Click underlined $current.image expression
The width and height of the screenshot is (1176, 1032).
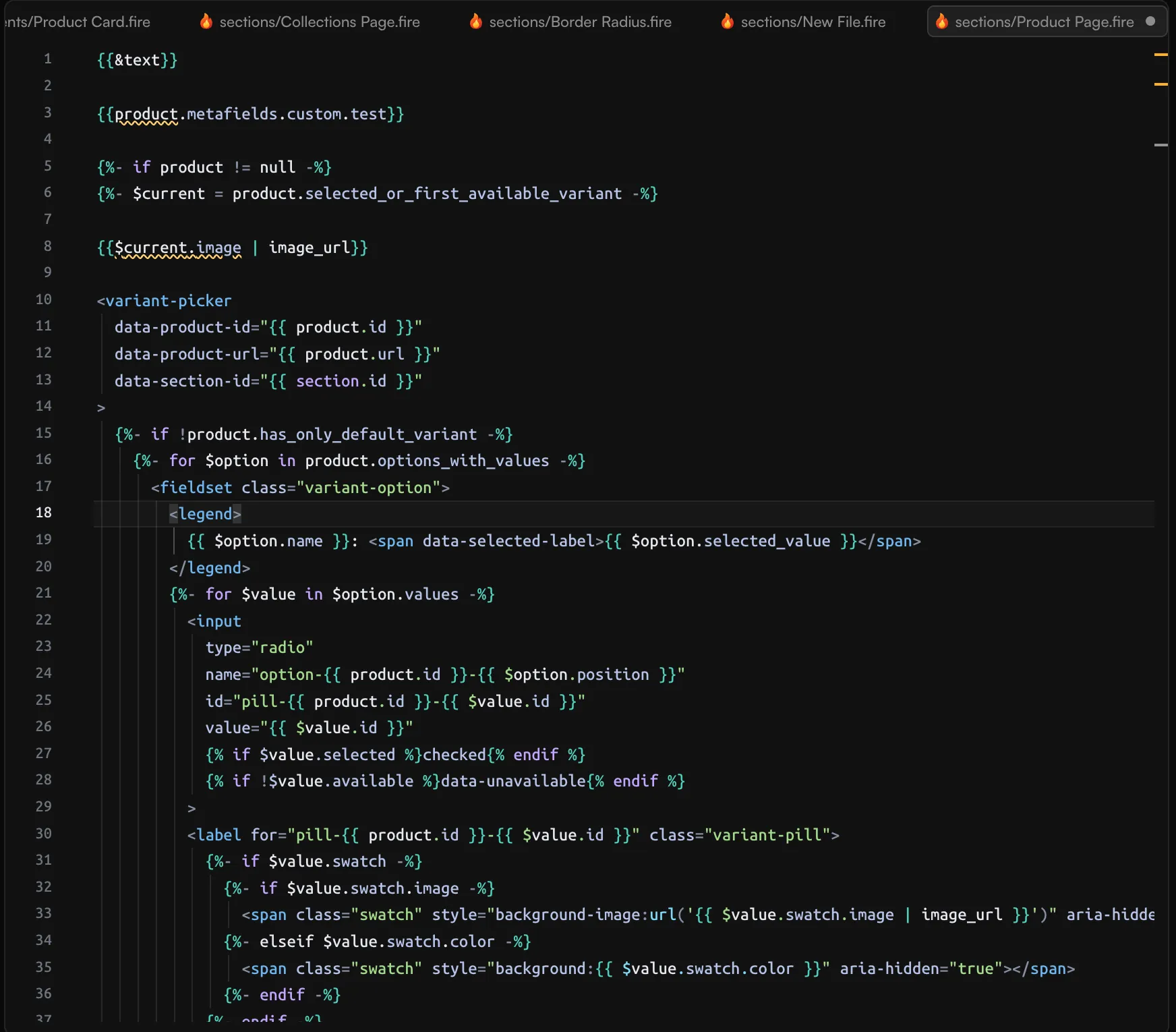tap(178, 248)
